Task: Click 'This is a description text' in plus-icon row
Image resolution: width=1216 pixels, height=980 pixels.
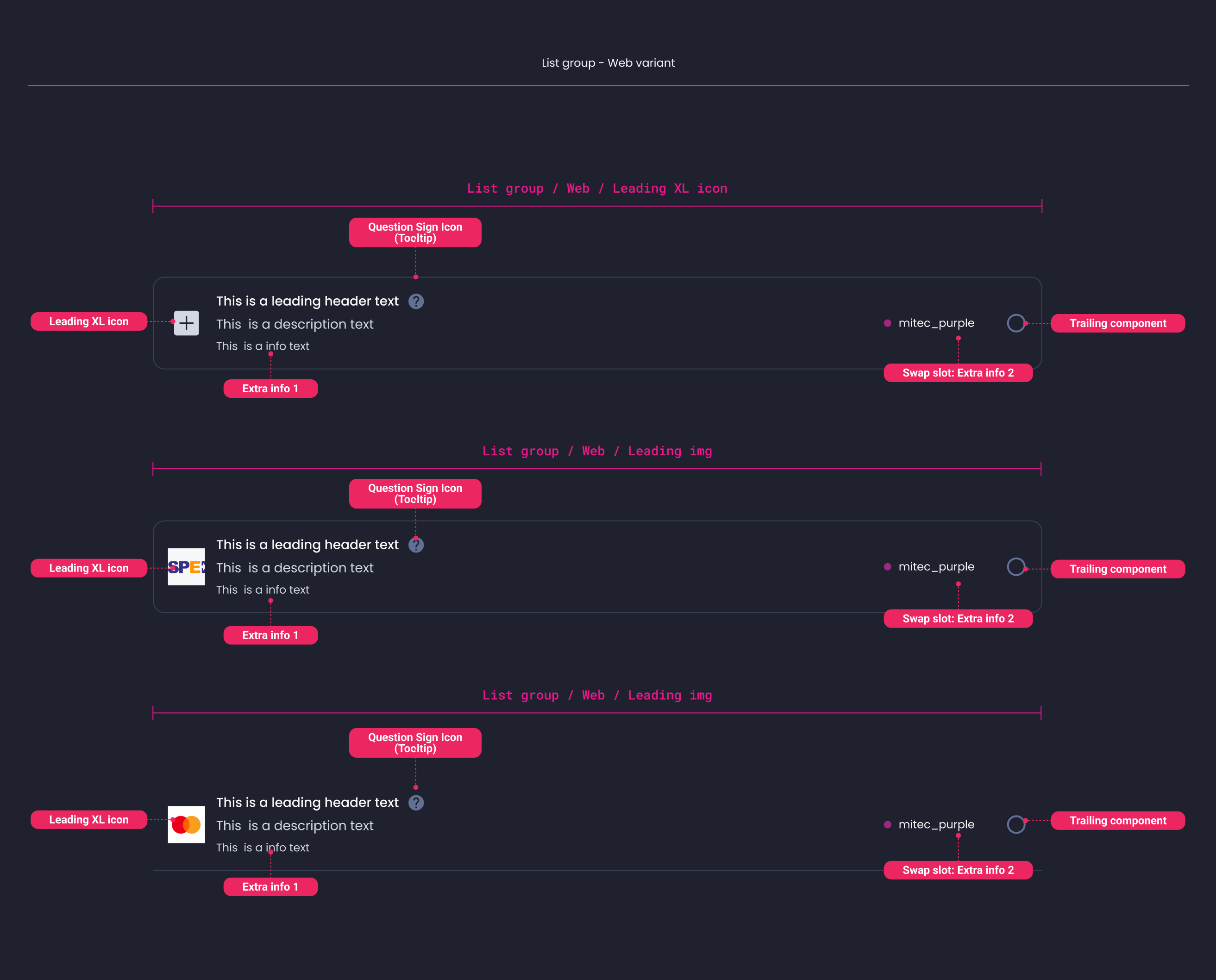Action: click(295, 324)
